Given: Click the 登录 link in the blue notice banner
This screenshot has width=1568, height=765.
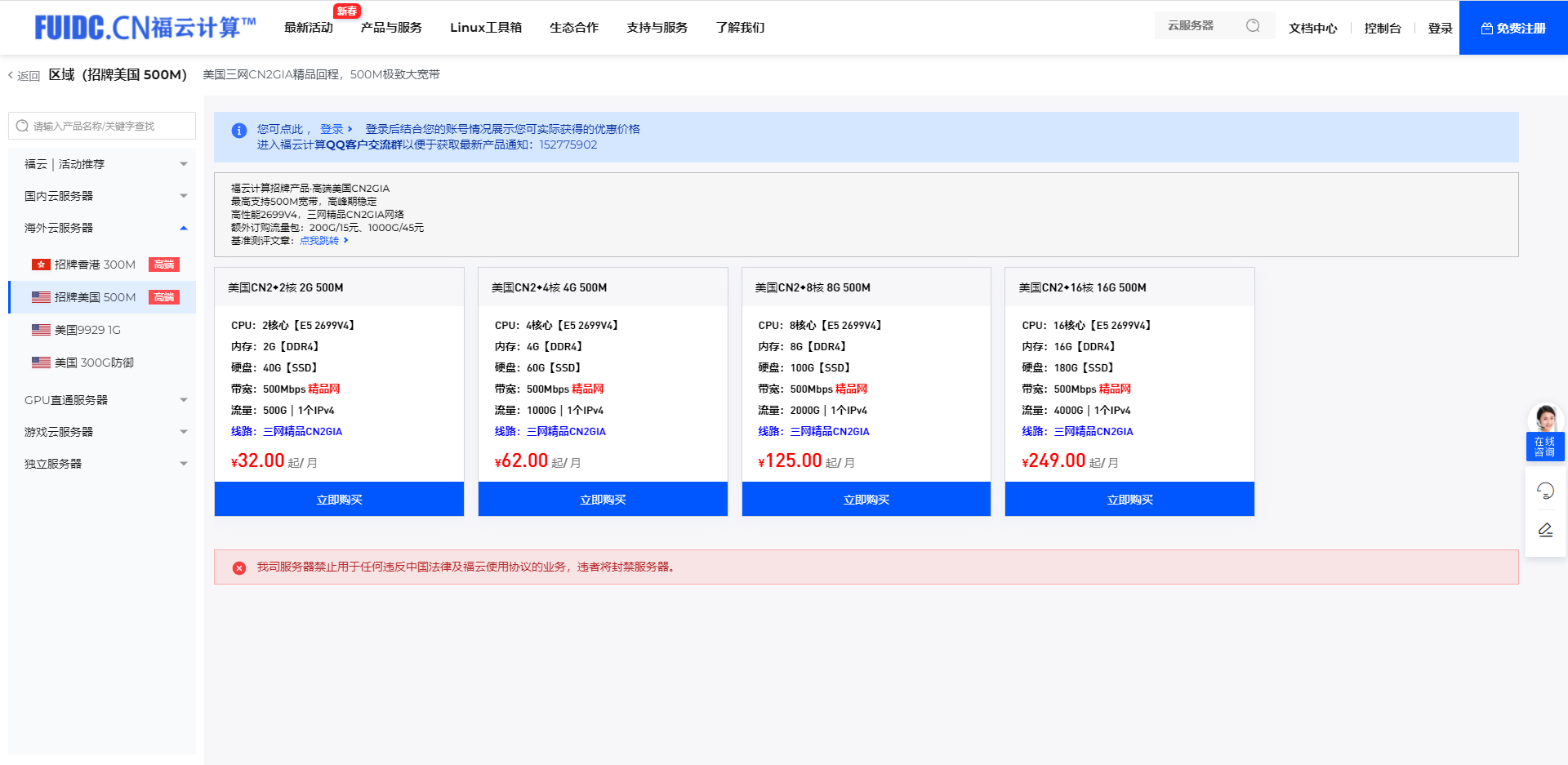Looking at the screenshot, I should coord(336,129).
